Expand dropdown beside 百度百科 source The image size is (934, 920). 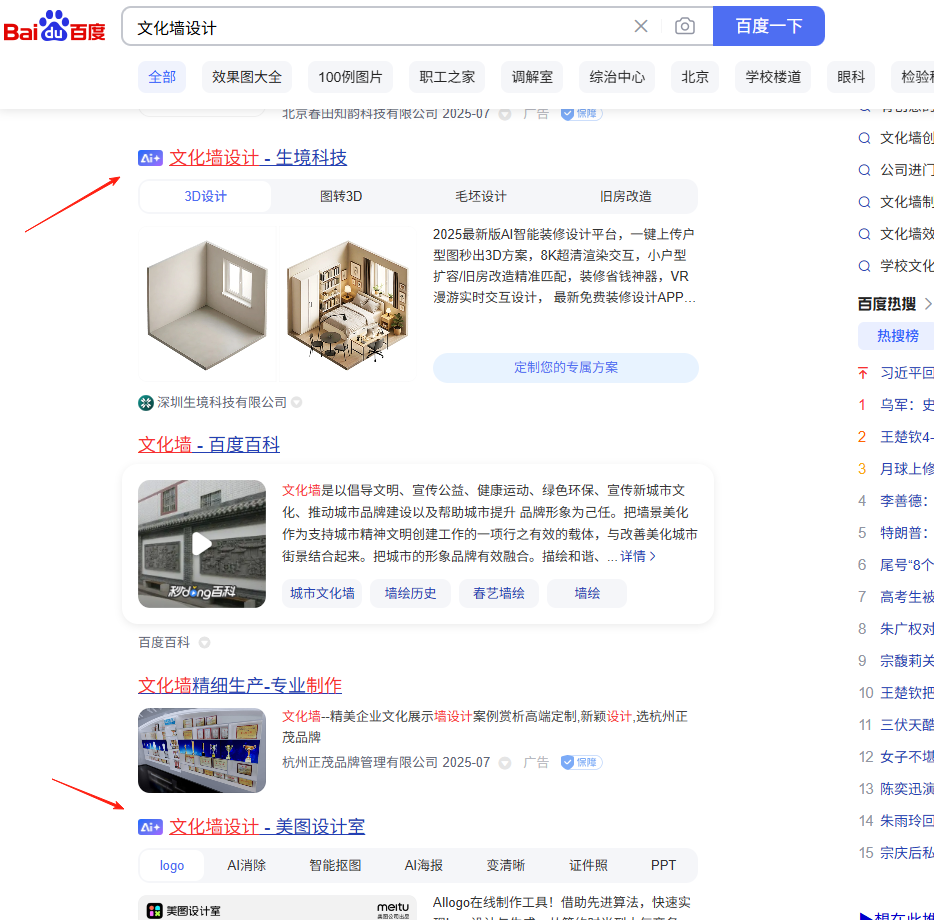point(204,643)
